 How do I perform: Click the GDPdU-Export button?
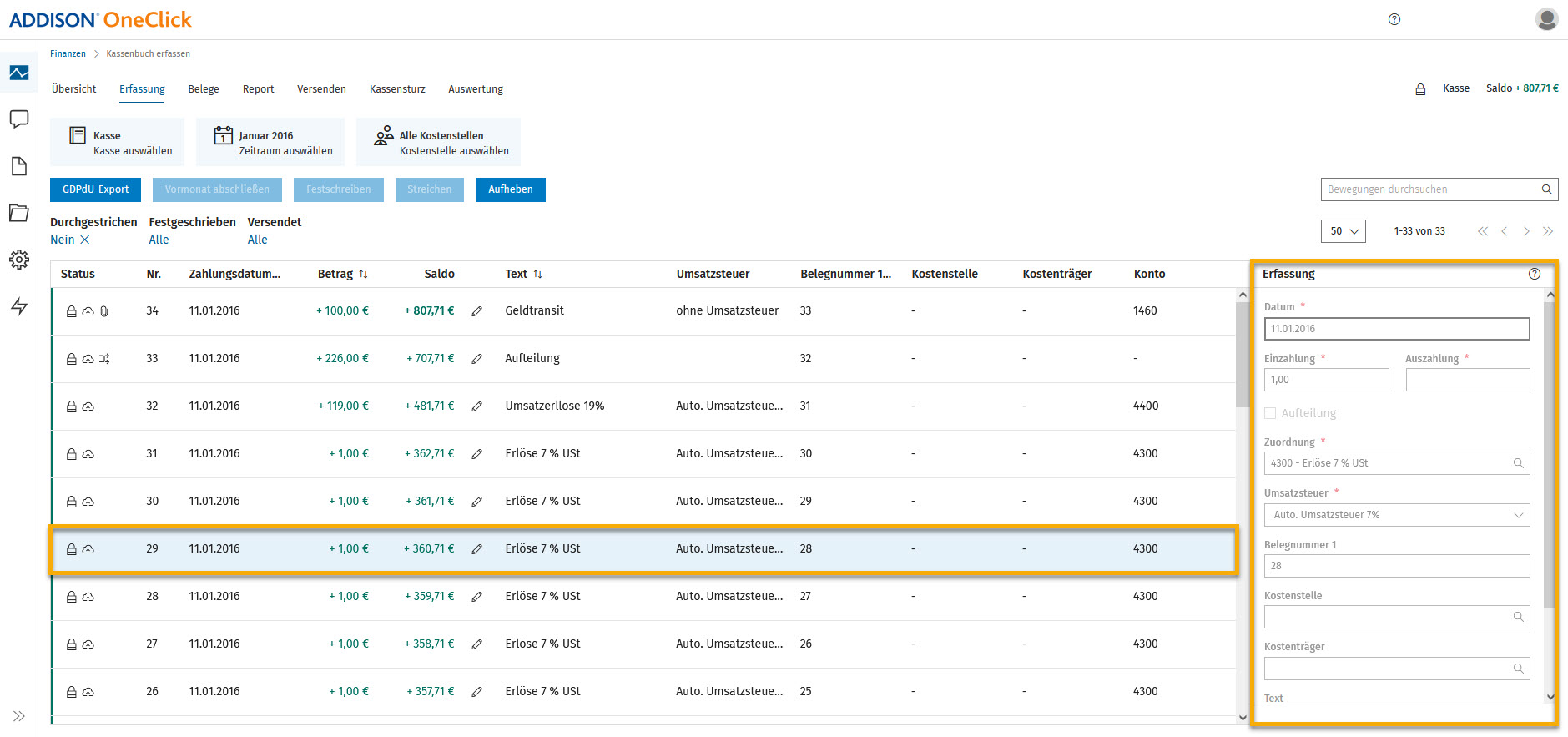(96, 189)
